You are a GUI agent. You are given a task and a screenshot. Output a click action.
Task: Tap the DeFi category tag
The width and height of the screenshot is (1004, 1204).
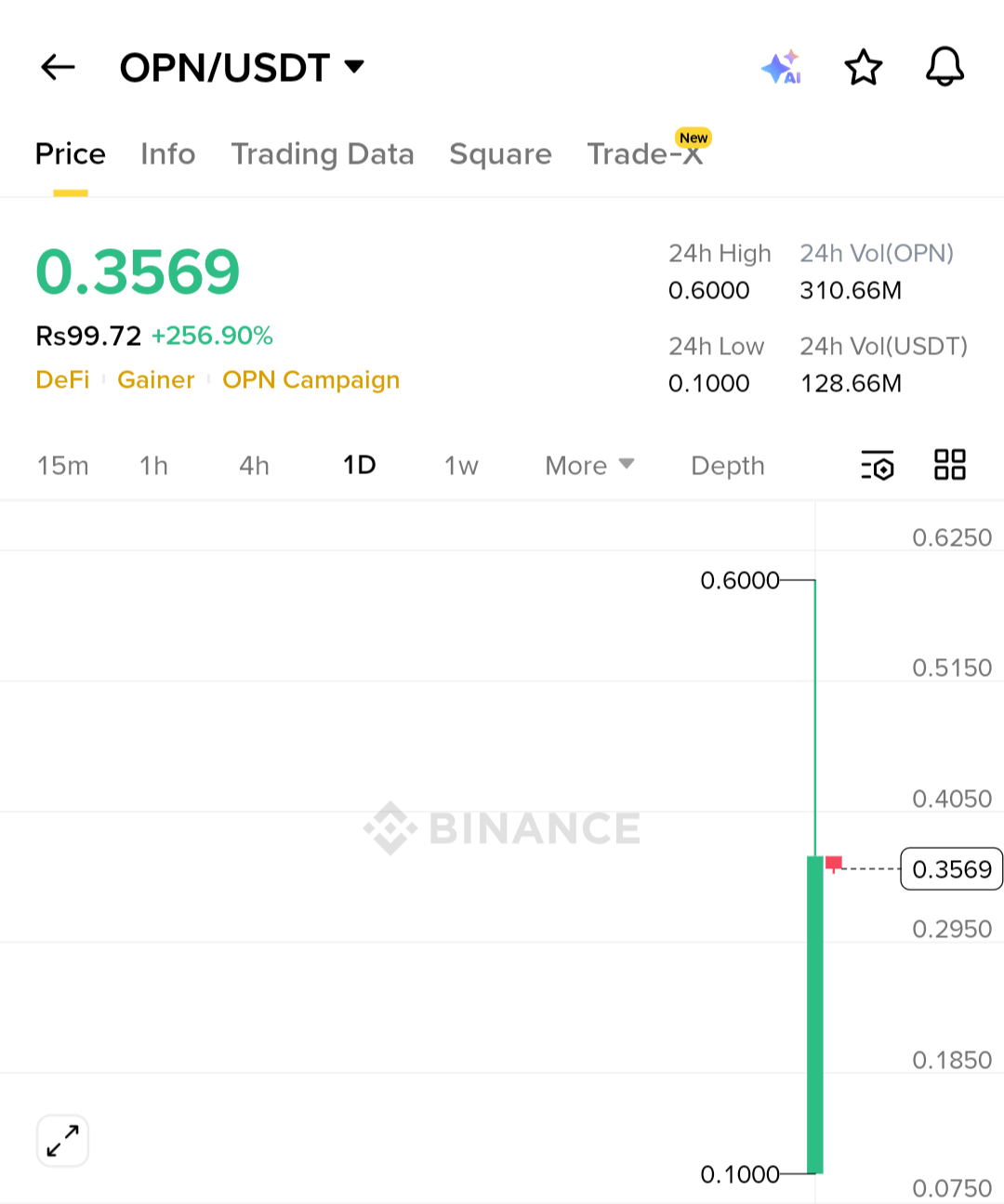point(62,380)
